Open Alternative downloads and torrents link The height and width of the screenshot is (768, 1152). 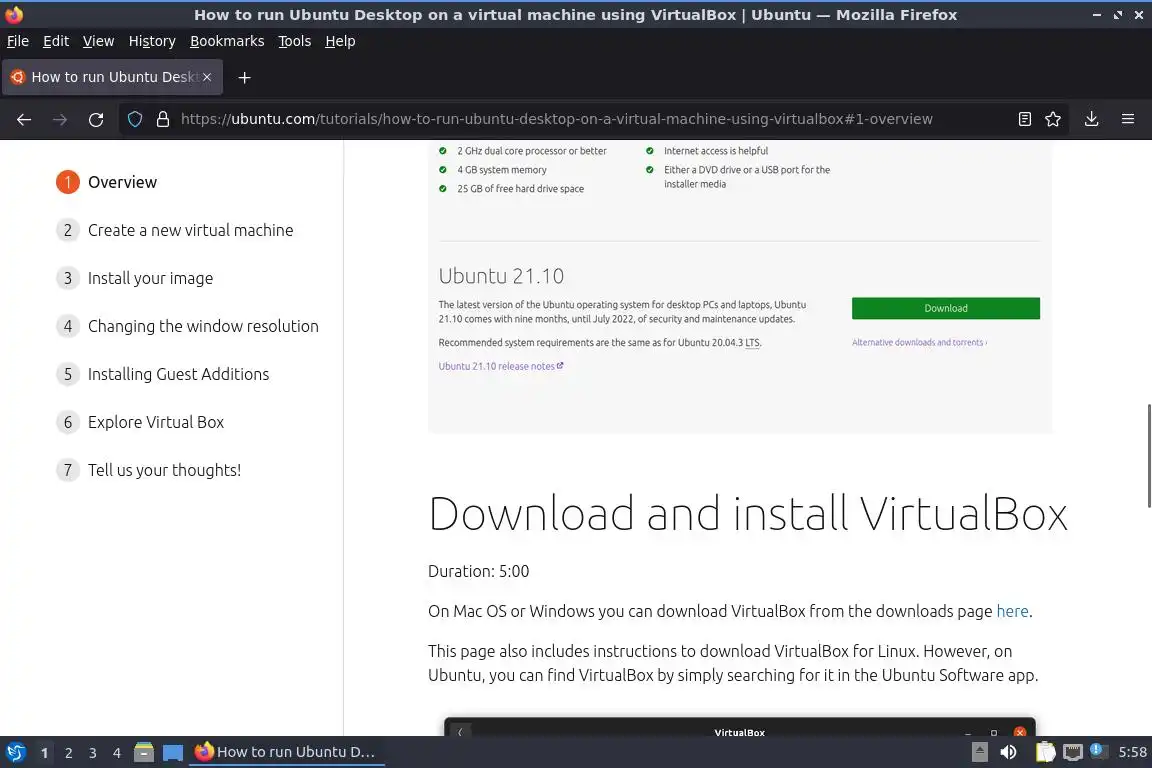pyautogui.click(x=919, y=342)
